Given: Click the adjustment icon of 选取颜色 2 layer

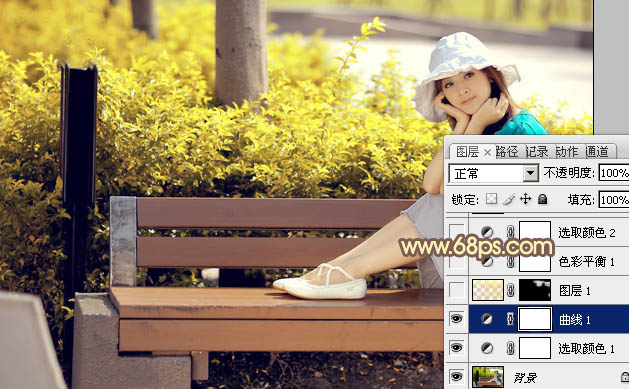Looking at the screenshot, I should 487,232.
